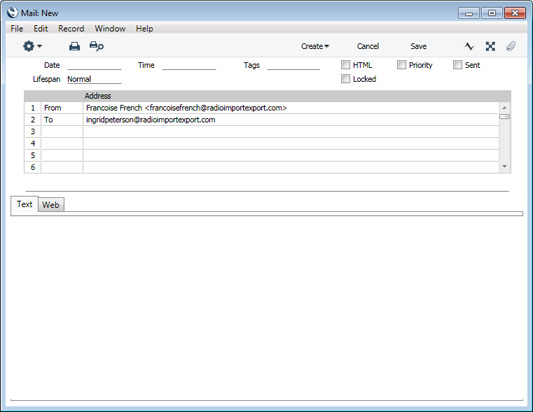The image size is (533, 412).
Task: Click the activity workflow zigzag icon
Action: click(x=469, y=46)
